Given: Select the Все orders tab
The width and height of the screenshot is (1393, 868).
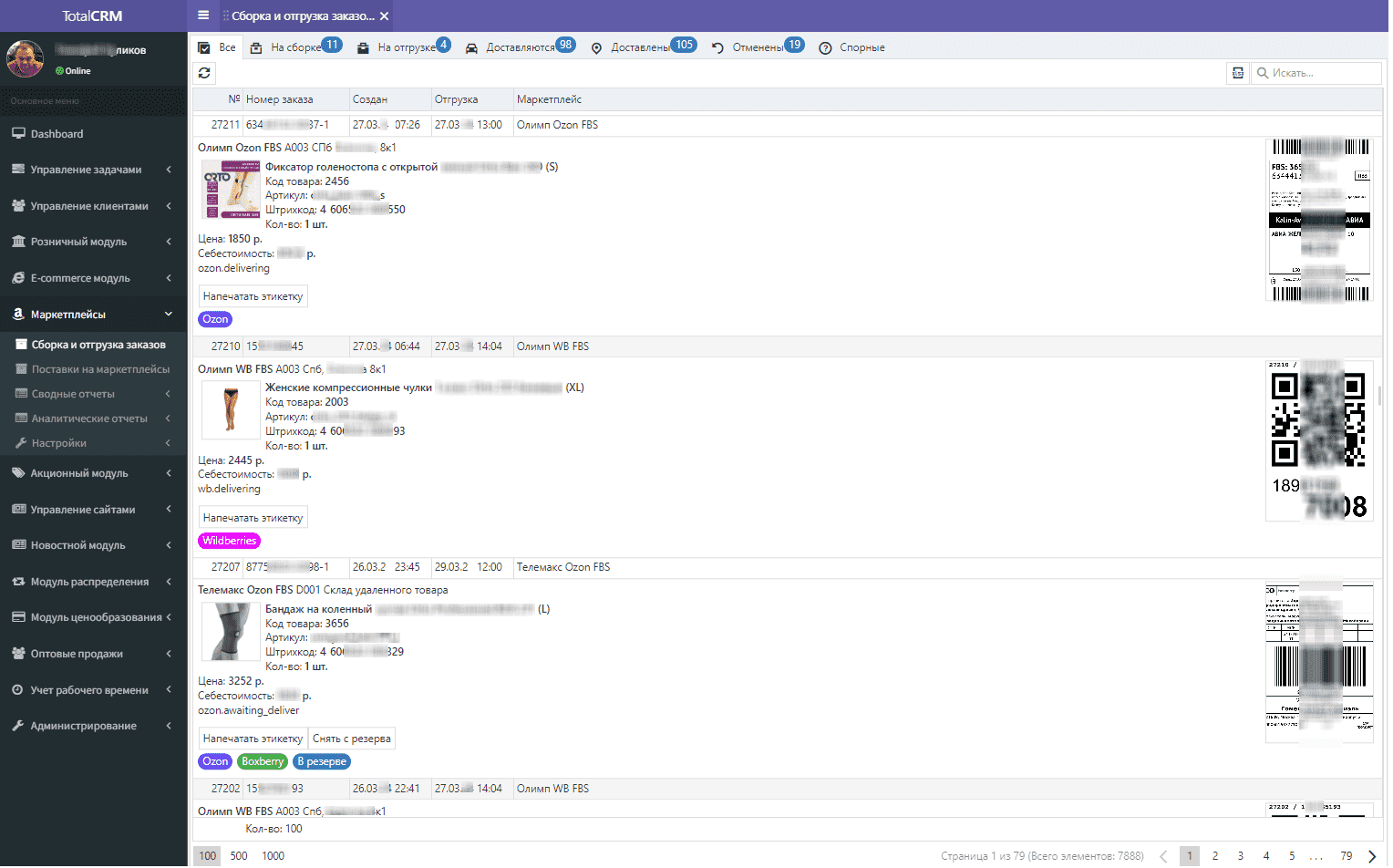Looking at the screenshot, I should (217, 47).
